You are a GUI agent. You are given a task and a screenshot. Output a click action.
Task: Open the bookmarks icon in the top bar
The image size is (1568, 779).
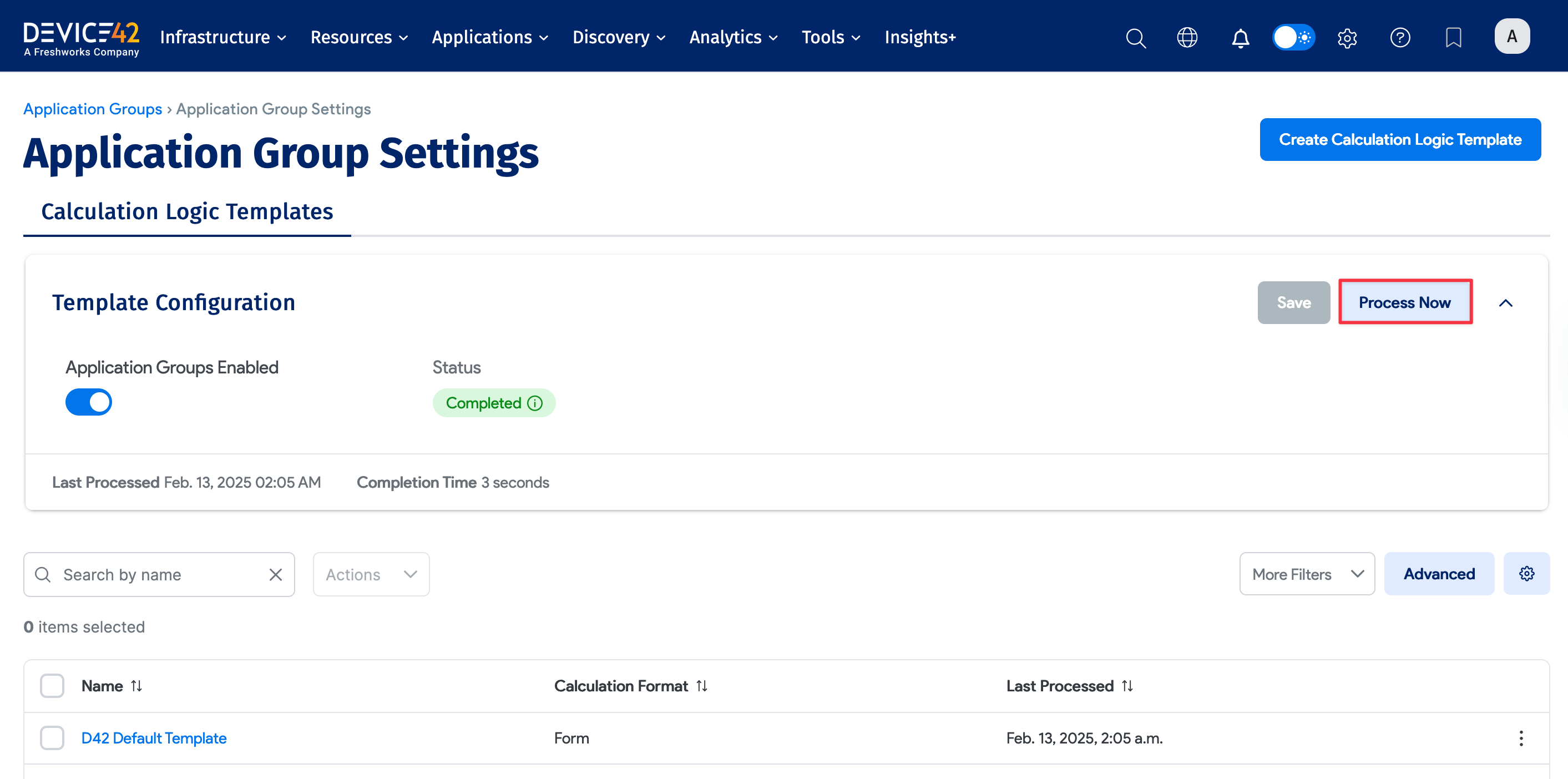pos(1454,38)
